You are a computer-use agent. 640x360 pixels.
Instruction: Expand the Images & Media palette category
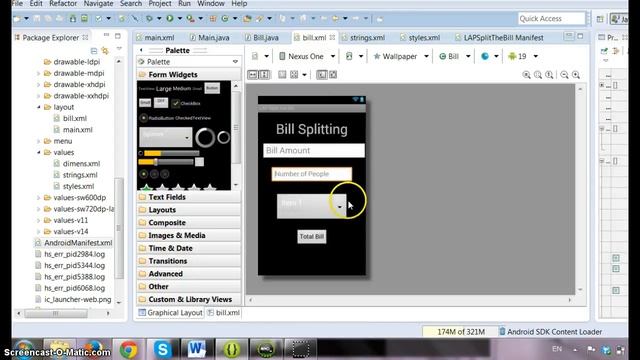[x=189, y=236]
